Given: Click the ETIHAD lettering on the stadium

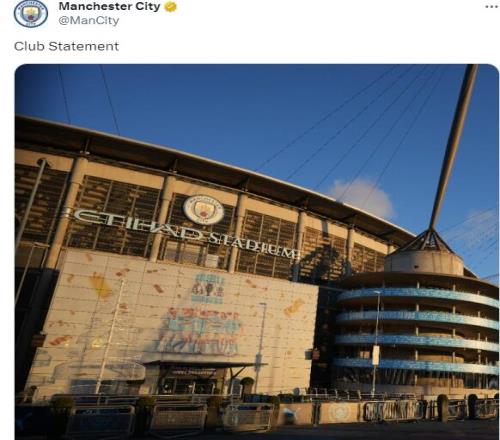Looking at the screenshot, I should (x=139, y=226).
